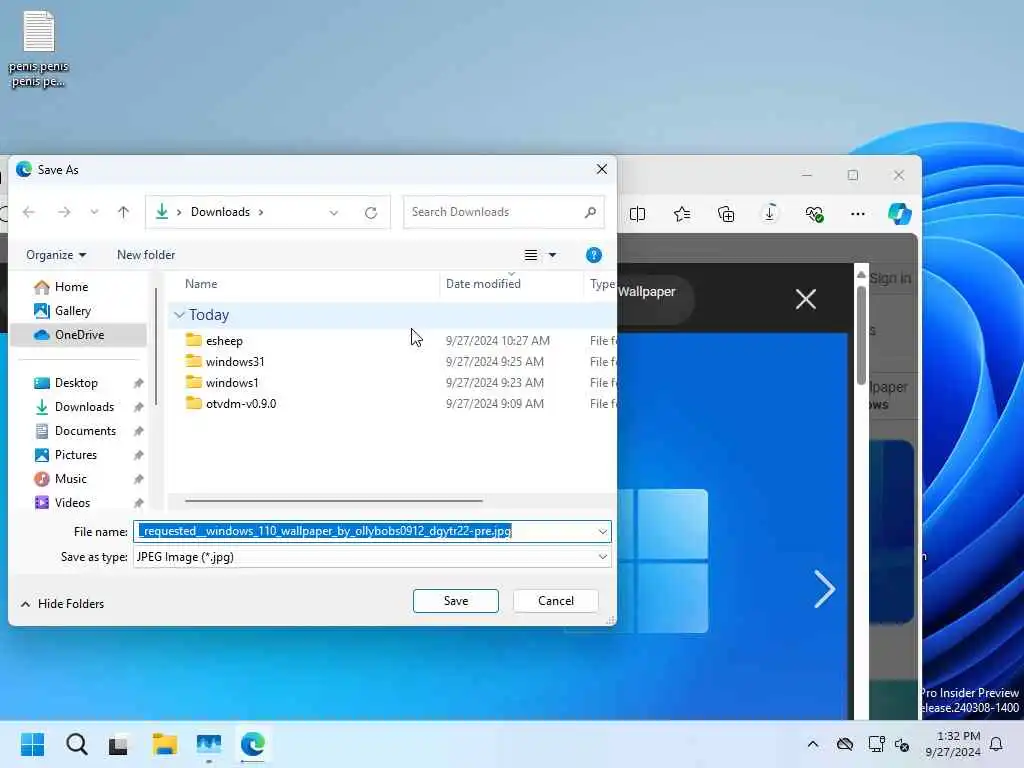1024x768 pixels.
Task: Open taskbar Search
Action: pyautogui.click(x=76, y=744)
